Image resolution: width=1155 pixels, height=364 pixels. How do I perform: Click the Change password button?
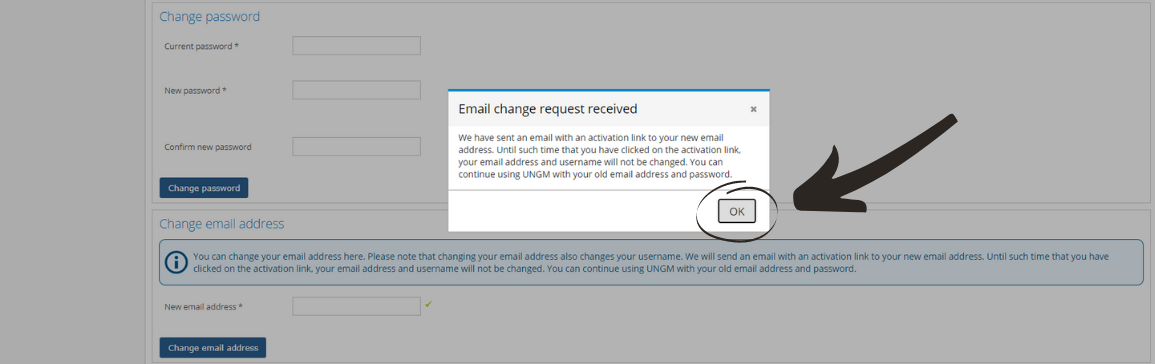[204, 188]
